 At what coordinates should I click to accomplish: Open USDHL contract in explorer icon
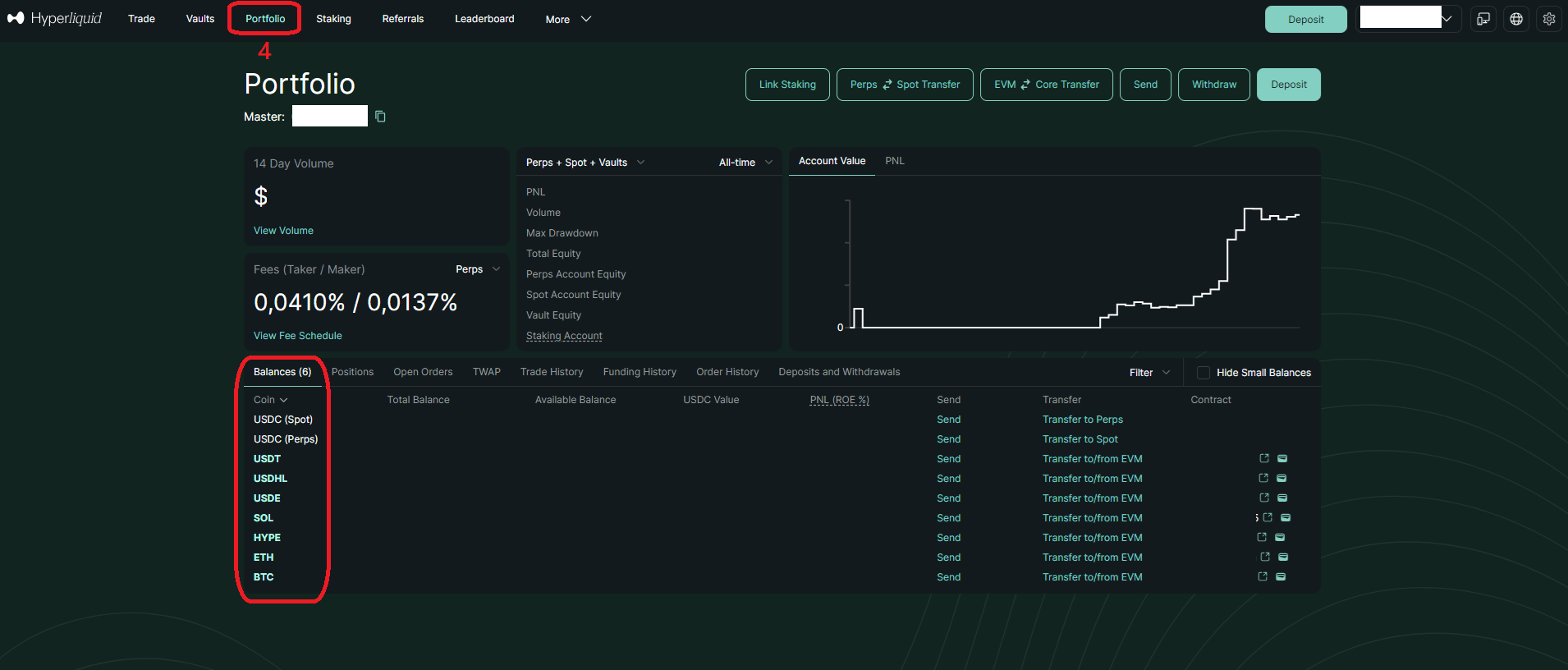(1263, 478)
